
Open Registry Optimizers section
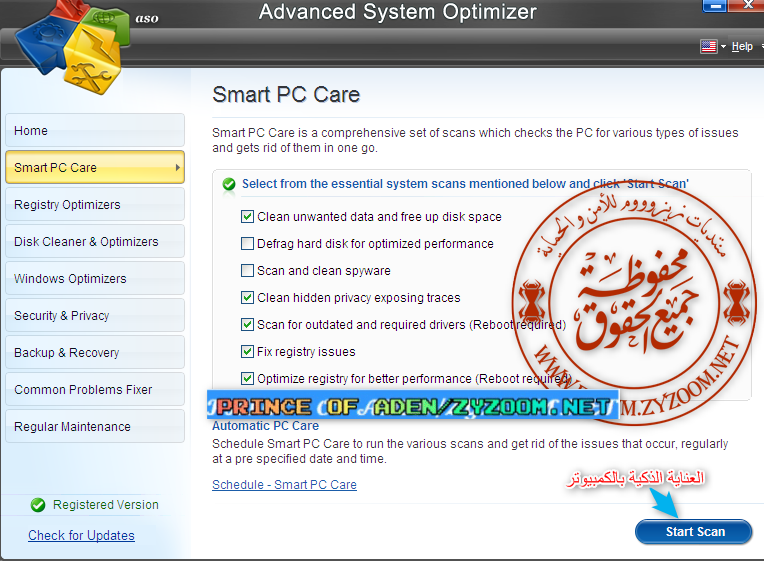pos(95,204)
